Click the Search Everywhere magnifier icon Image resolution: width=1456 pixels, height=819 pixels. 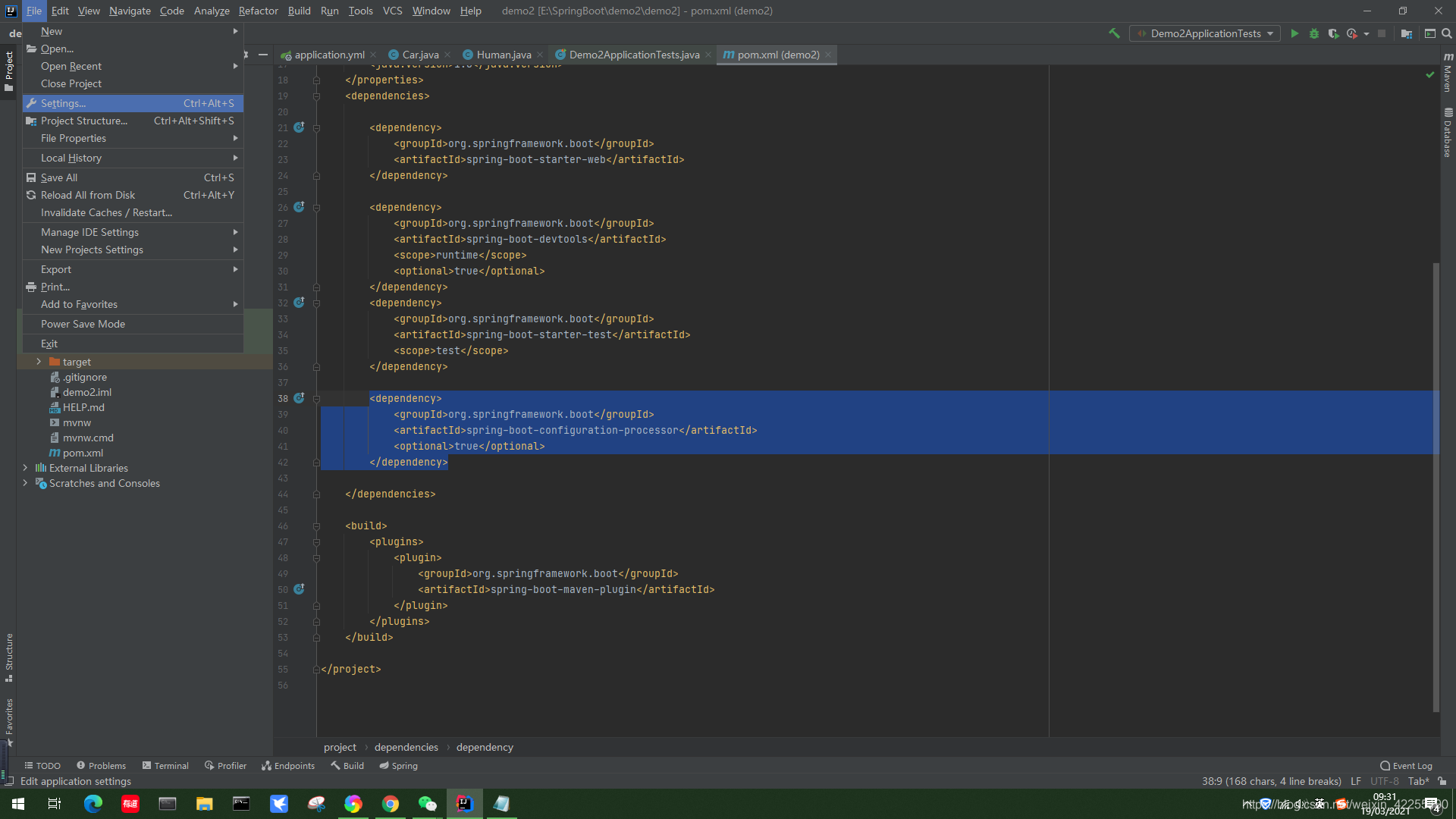click(x=1446, y=33)
